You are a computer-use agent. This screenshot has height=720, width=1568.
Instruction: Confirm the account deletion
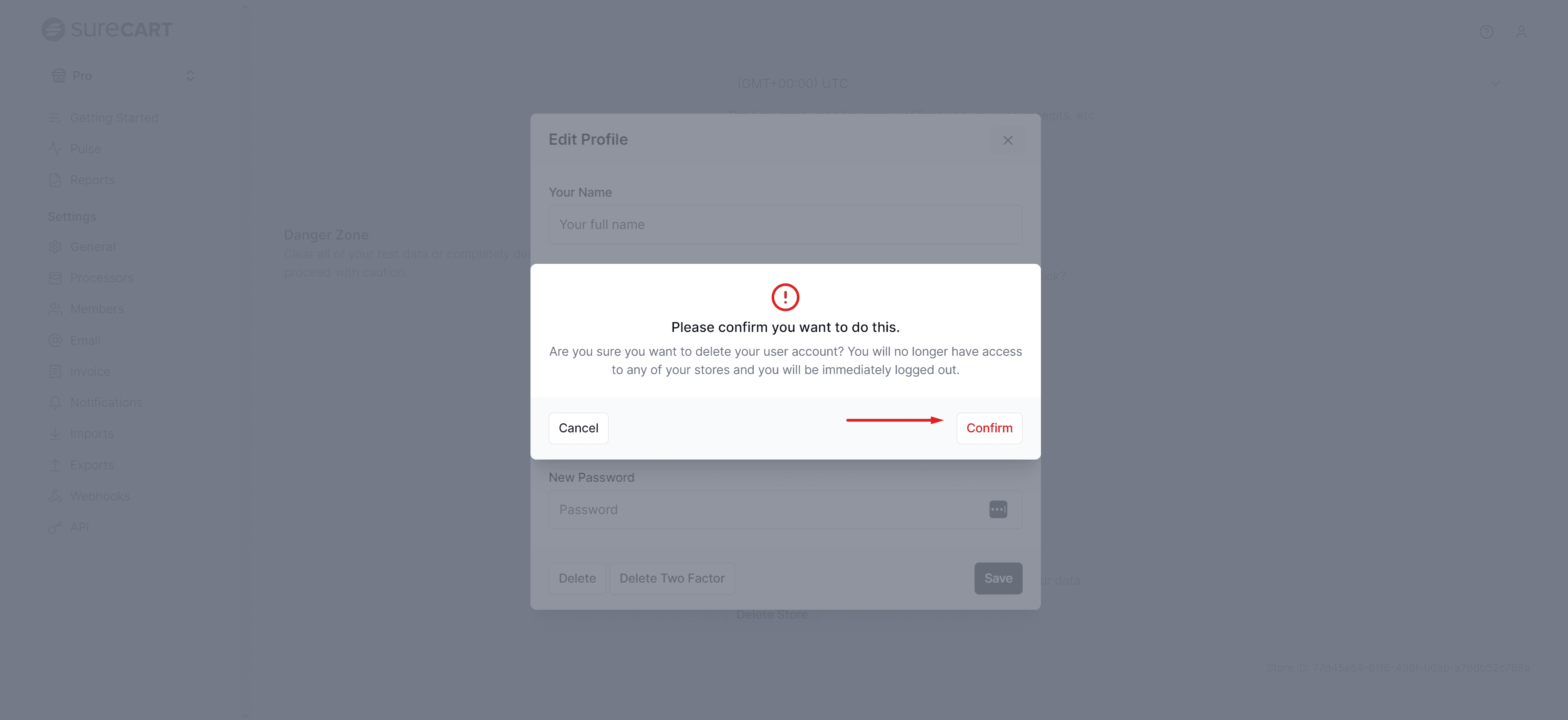coord(989,428)
